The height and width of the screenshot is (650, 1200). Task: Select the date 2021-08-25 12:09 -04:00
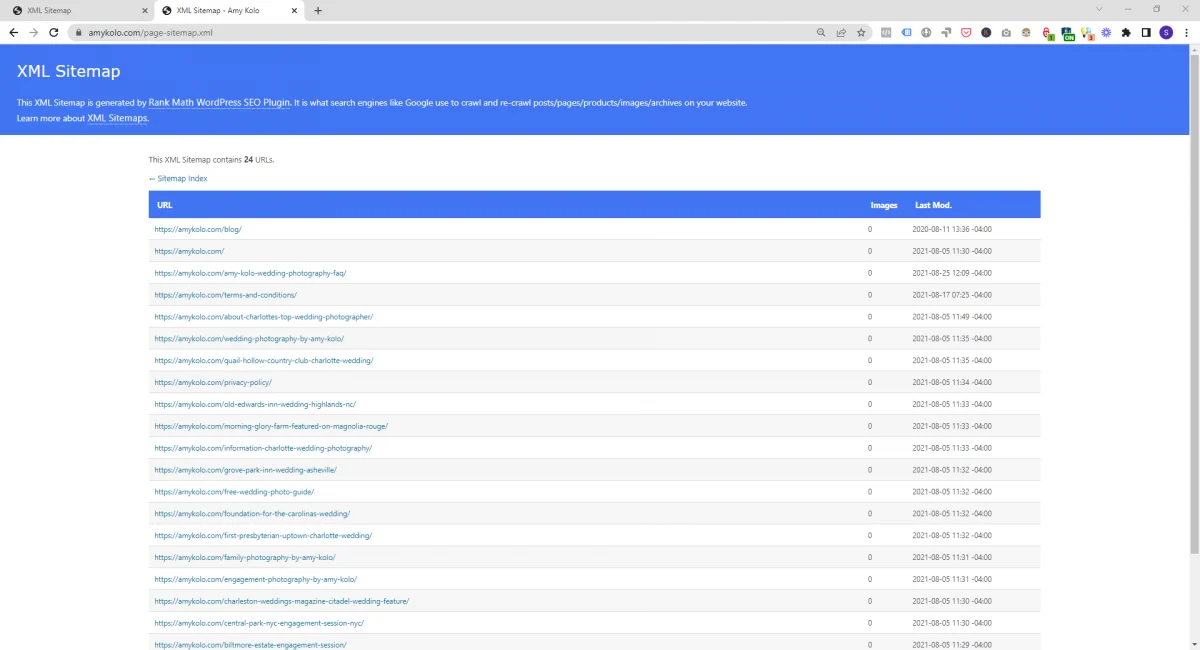952,273
